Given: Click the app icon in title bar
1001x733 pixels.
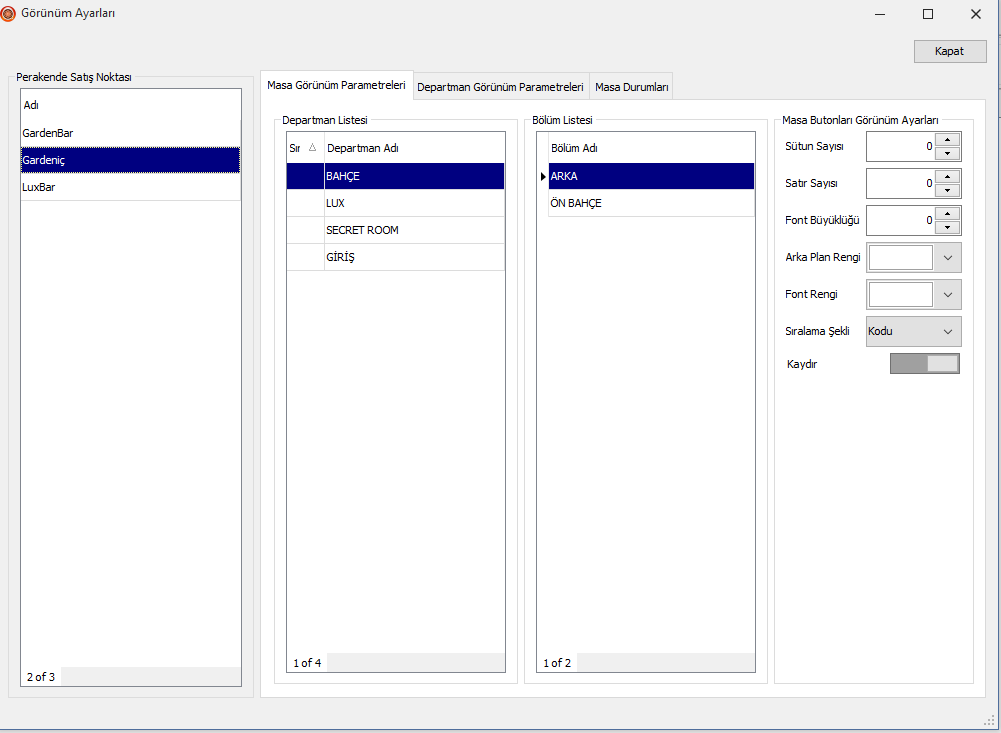Looking at the screenshot, I should coord(9,13).
